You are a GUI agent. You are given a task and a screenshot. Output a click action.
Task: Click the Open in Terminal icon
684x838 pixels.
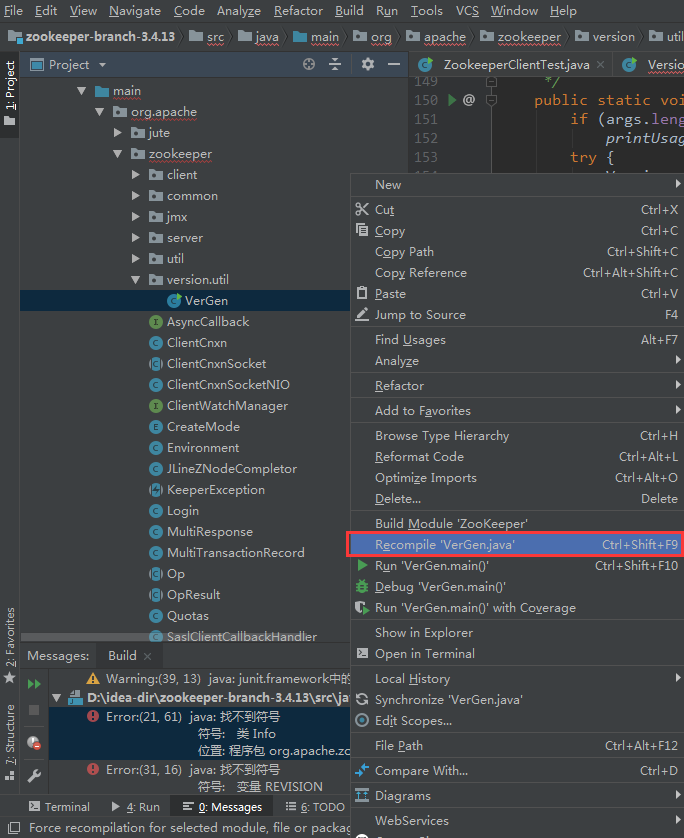pyautogui.click(x=362, y=653)
